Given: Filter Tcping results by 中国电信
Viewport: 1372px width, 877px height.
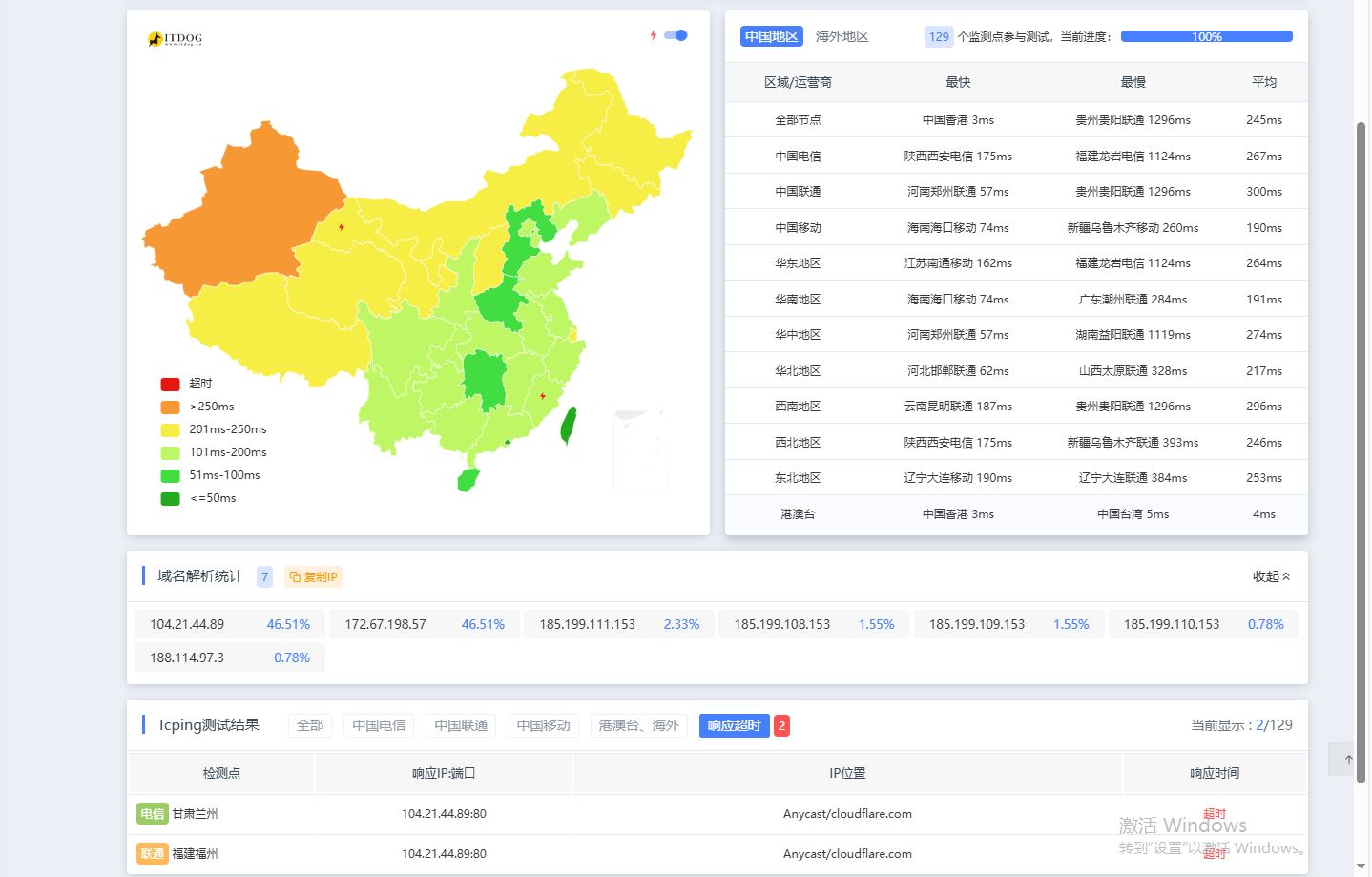Looking at the screenshot, I should pos(379,725).
